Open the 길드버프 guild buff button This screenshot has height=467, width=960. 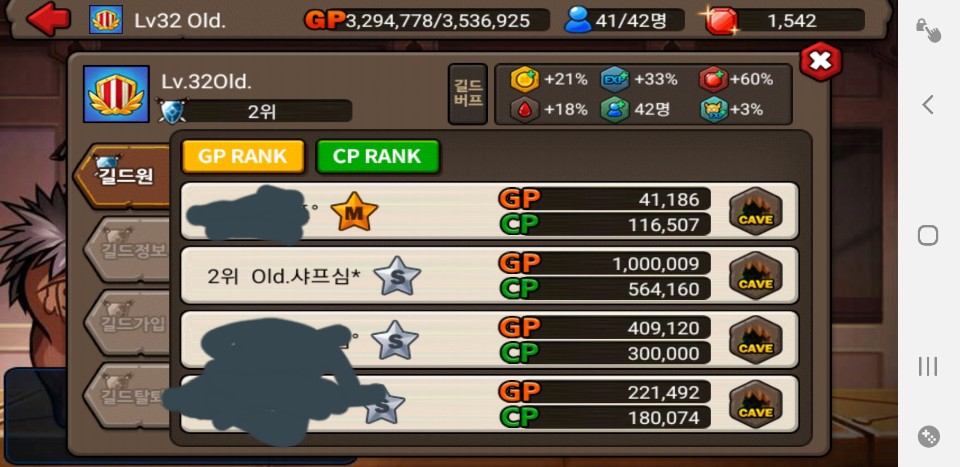[x=468, y=94]
